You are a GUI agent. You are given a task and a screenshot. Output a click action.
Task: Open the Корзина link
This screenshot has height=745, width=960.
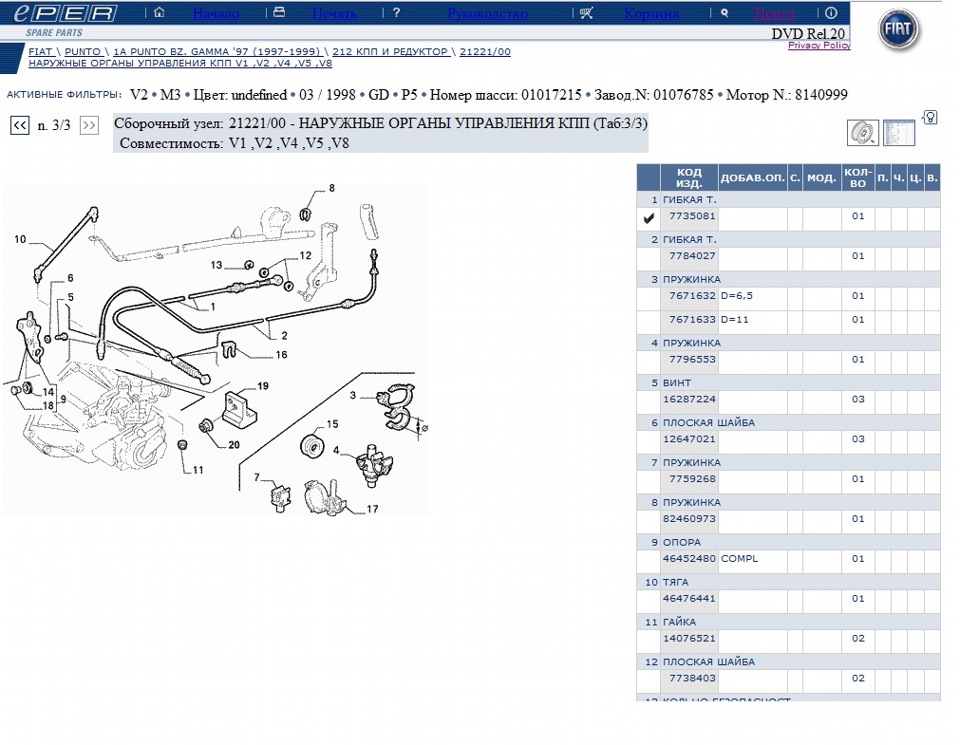pyautogui.click(x=651, y=13)
